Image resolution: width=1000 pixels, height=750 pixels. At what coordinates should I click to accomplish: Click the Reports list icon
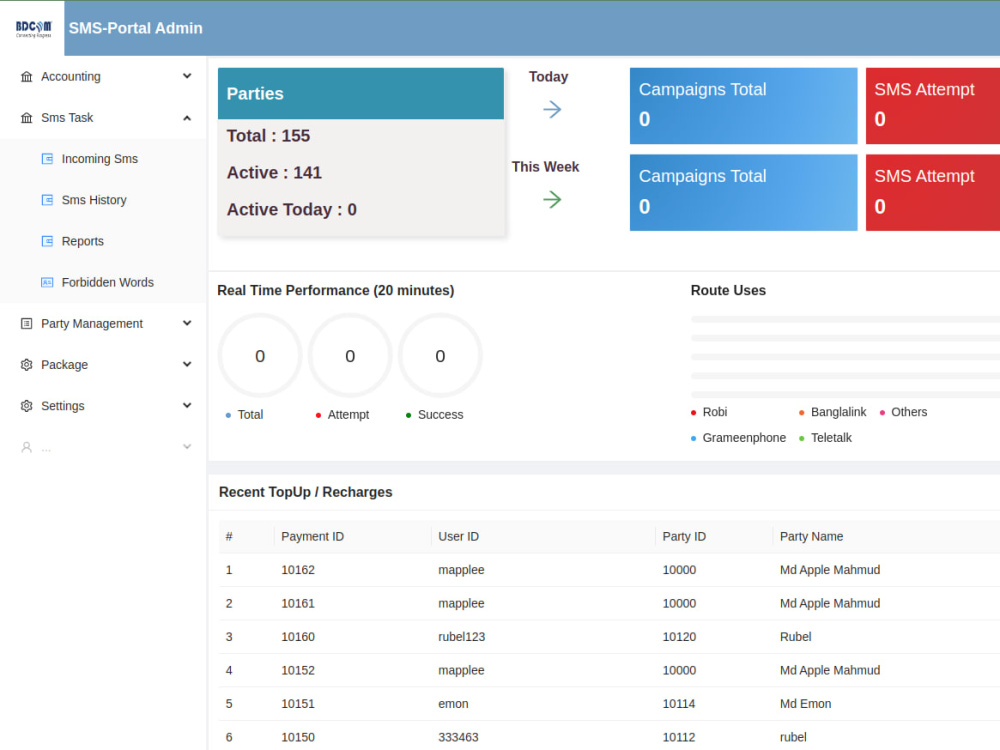pos(47,241)
